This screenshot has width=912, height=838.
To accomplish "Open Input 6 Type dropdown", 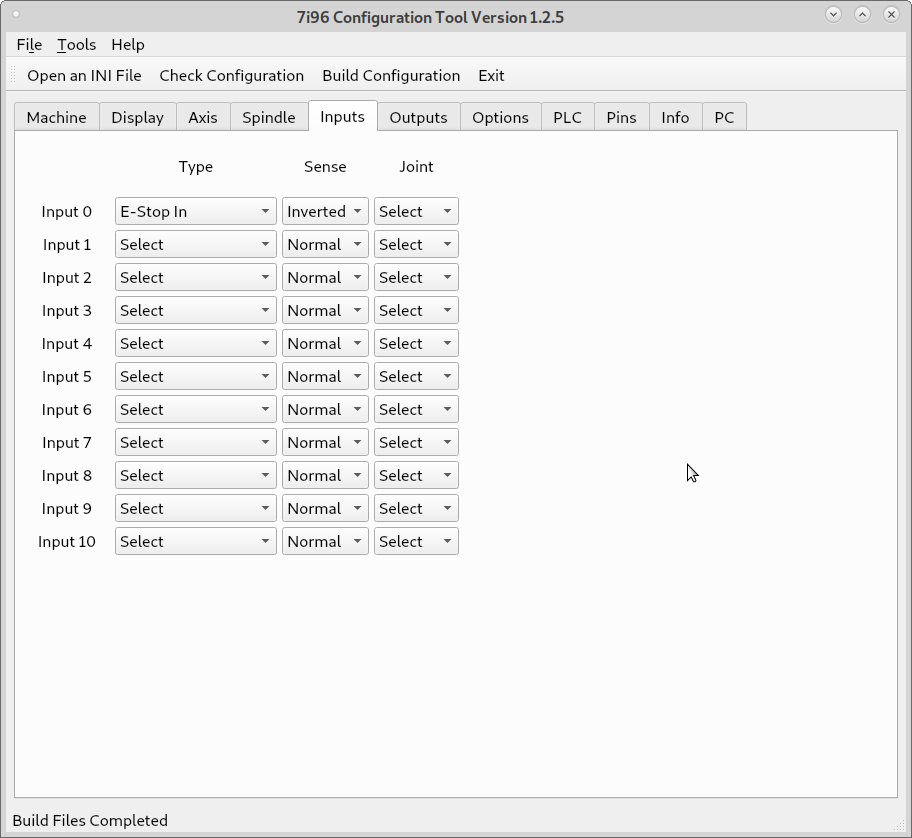I will [195, 409].
